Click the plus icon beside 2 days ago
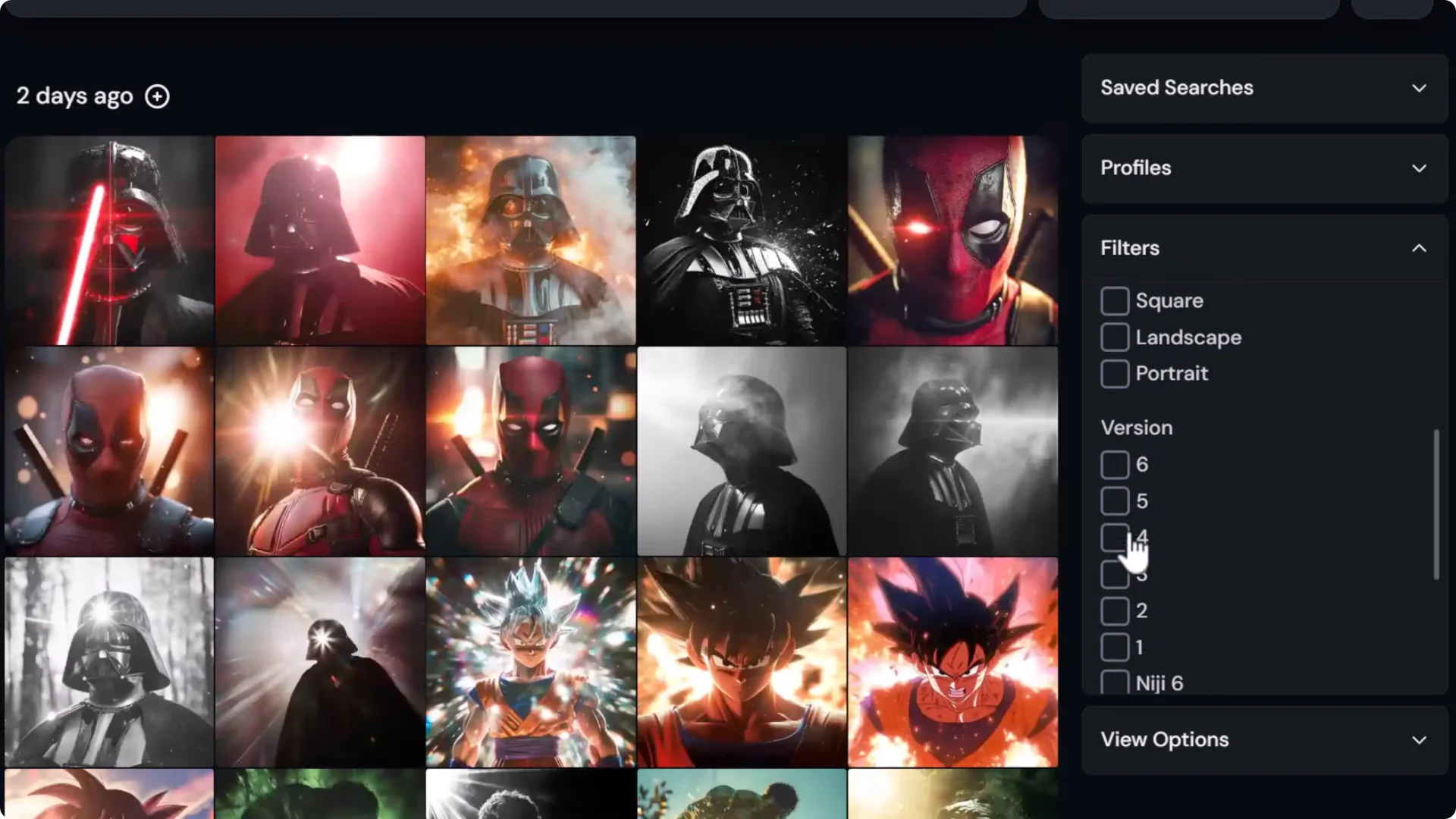Screen dimensions: 1456x819 [x=157, y=96]
